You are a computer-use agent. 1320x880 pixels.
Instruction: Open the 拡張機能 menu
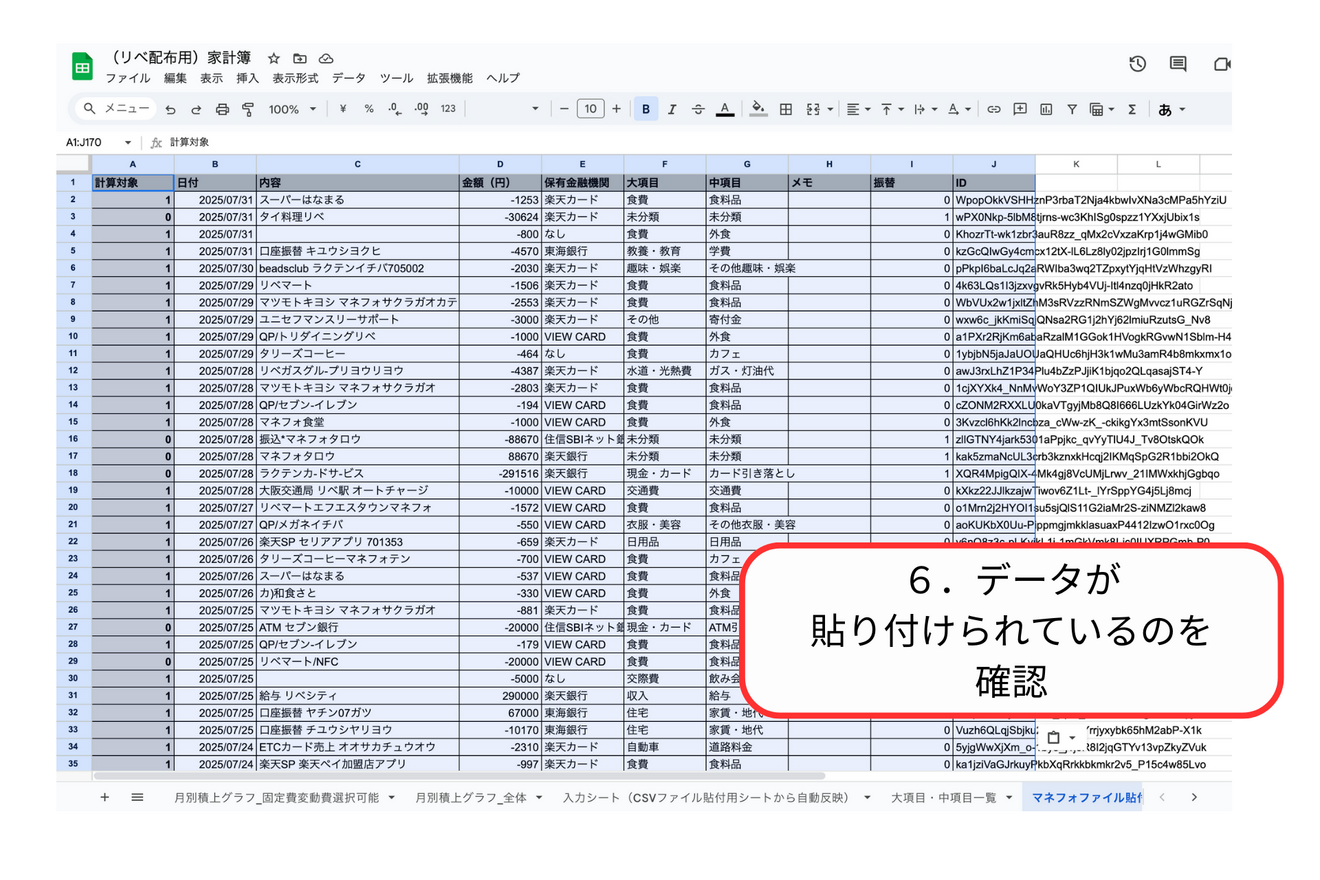pyautogui.click(x=450, y=78)
